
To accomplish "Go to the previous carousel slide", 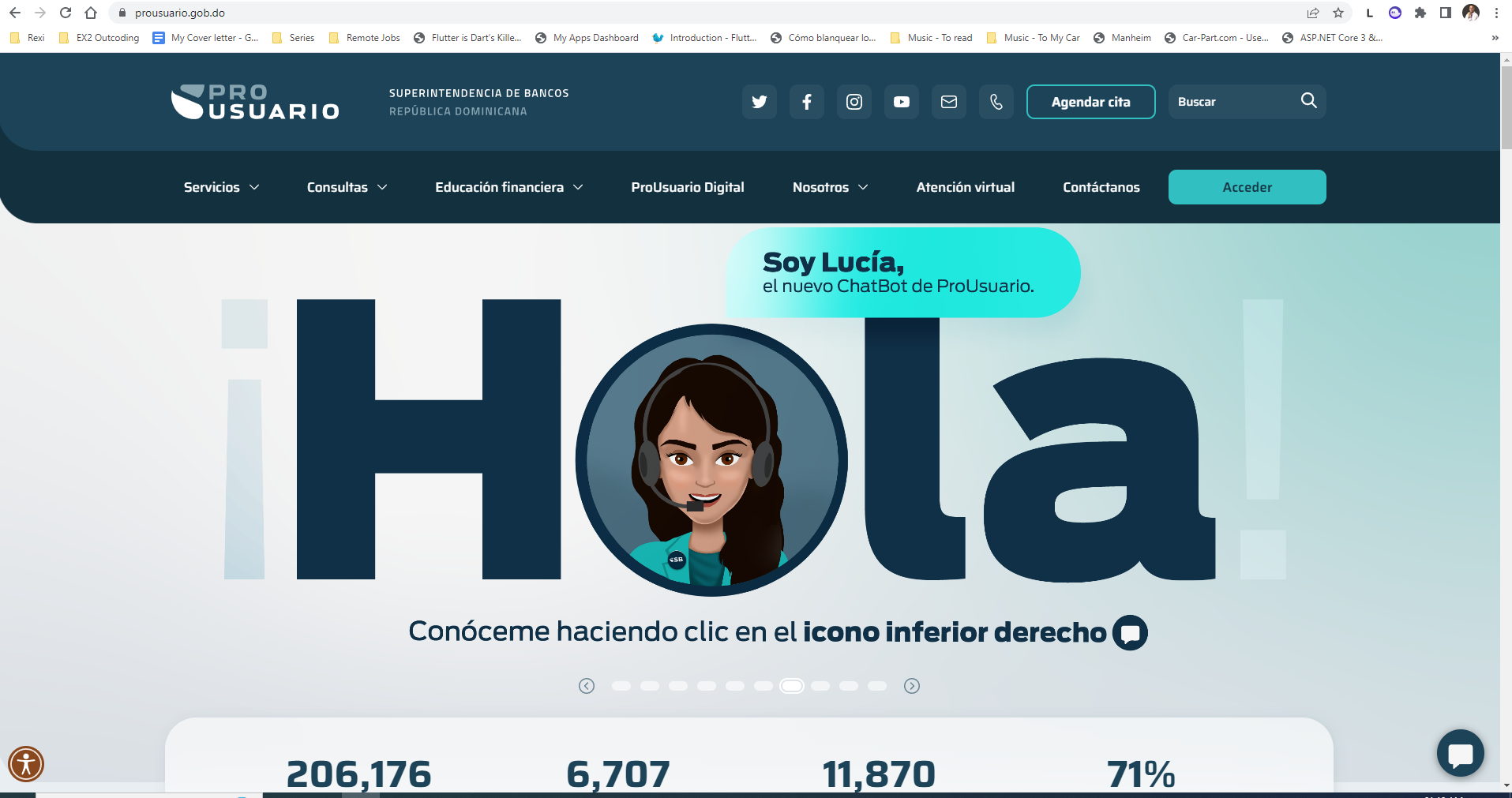I will click(x=587, y=686).
